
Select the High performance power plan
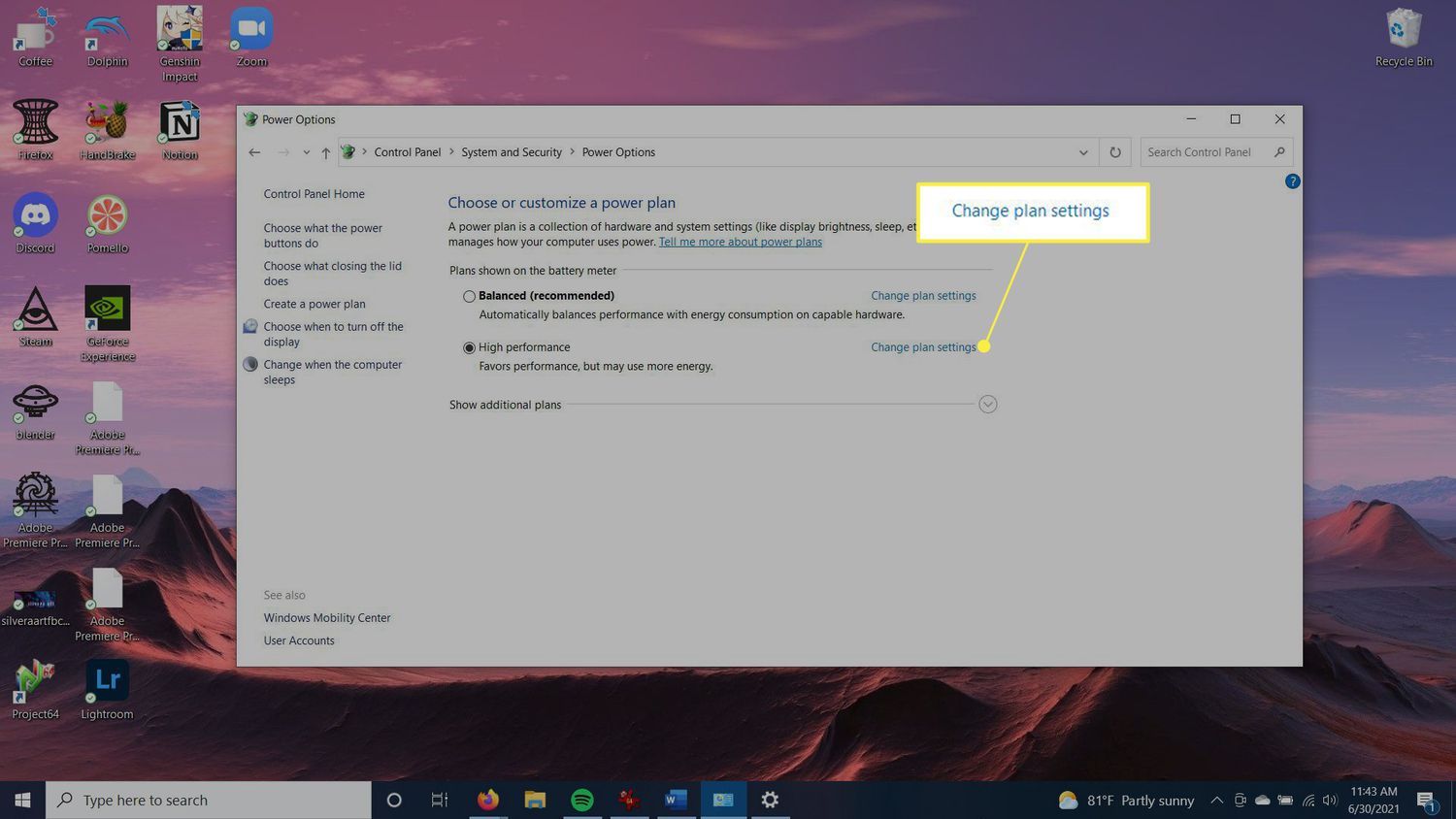[470, 347]
